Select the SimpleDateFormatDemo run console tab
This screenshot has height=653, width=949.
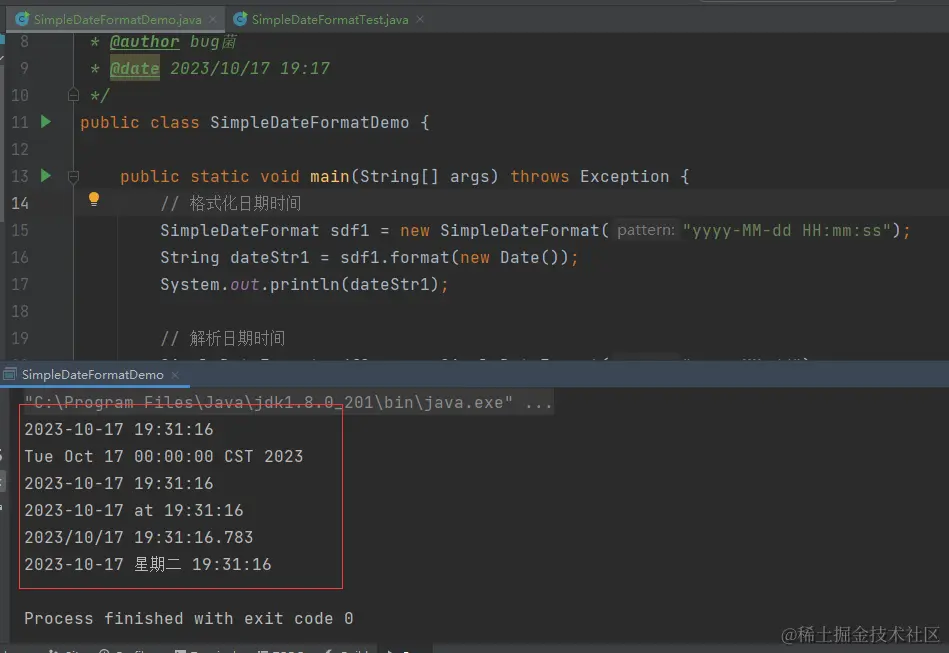(x=93, y=375)
